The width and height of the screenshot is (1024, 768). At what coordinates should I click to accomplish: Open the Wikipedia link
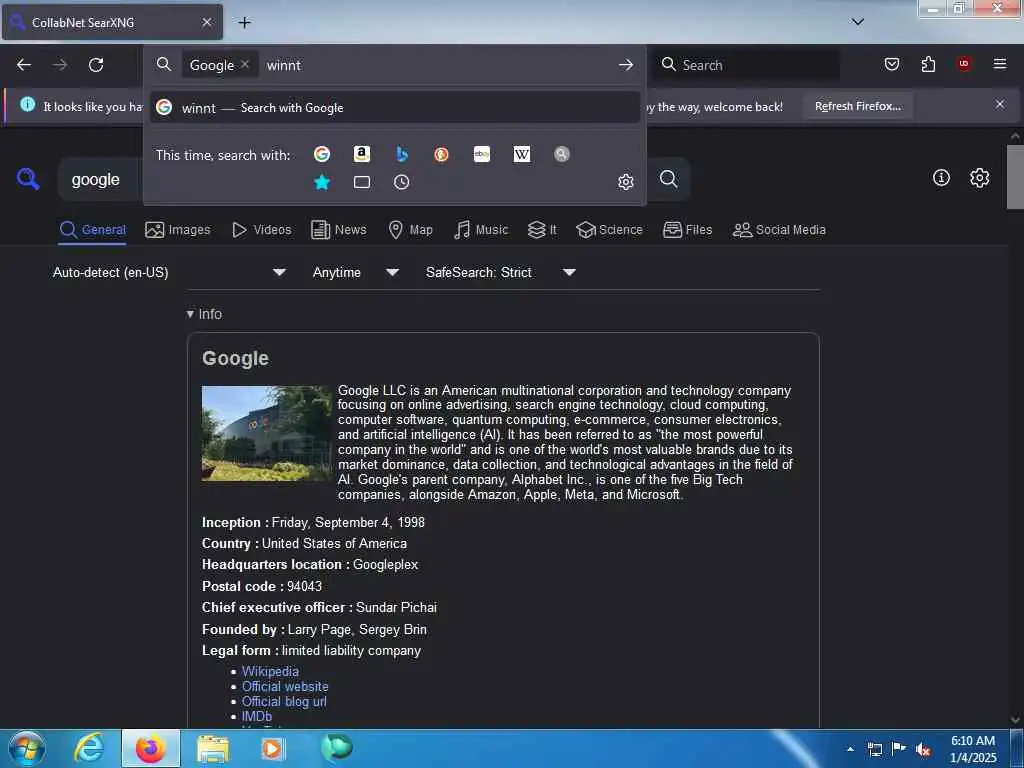(x=270, y=671)
